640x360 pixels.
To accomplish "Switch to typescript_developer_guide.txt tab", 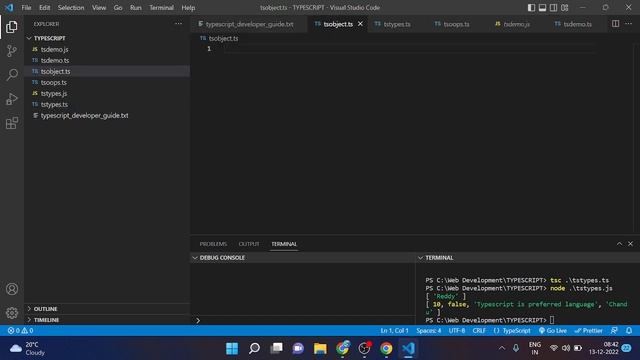I will pos(249,24).
